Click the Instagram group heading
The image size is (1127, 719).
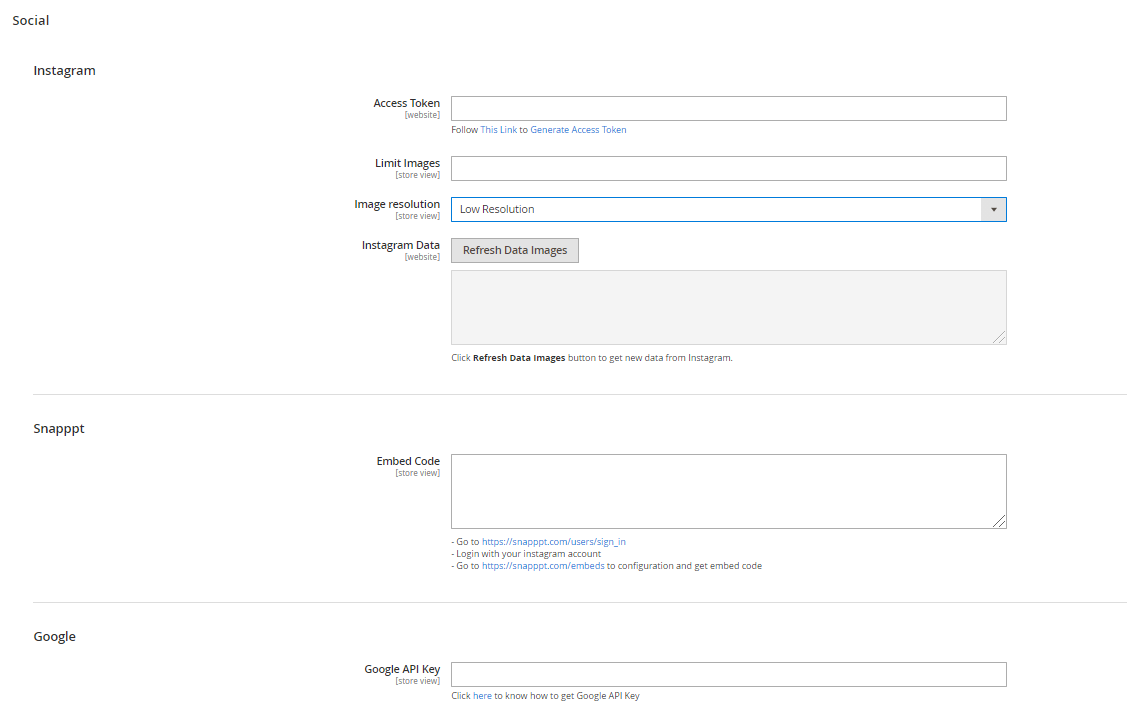pos(64,70)
